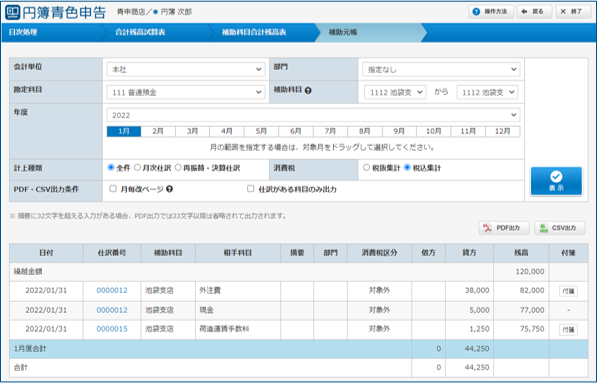Open journal 0000012 in the 現金 row
The image size is (597, 383).
(112, 310)
